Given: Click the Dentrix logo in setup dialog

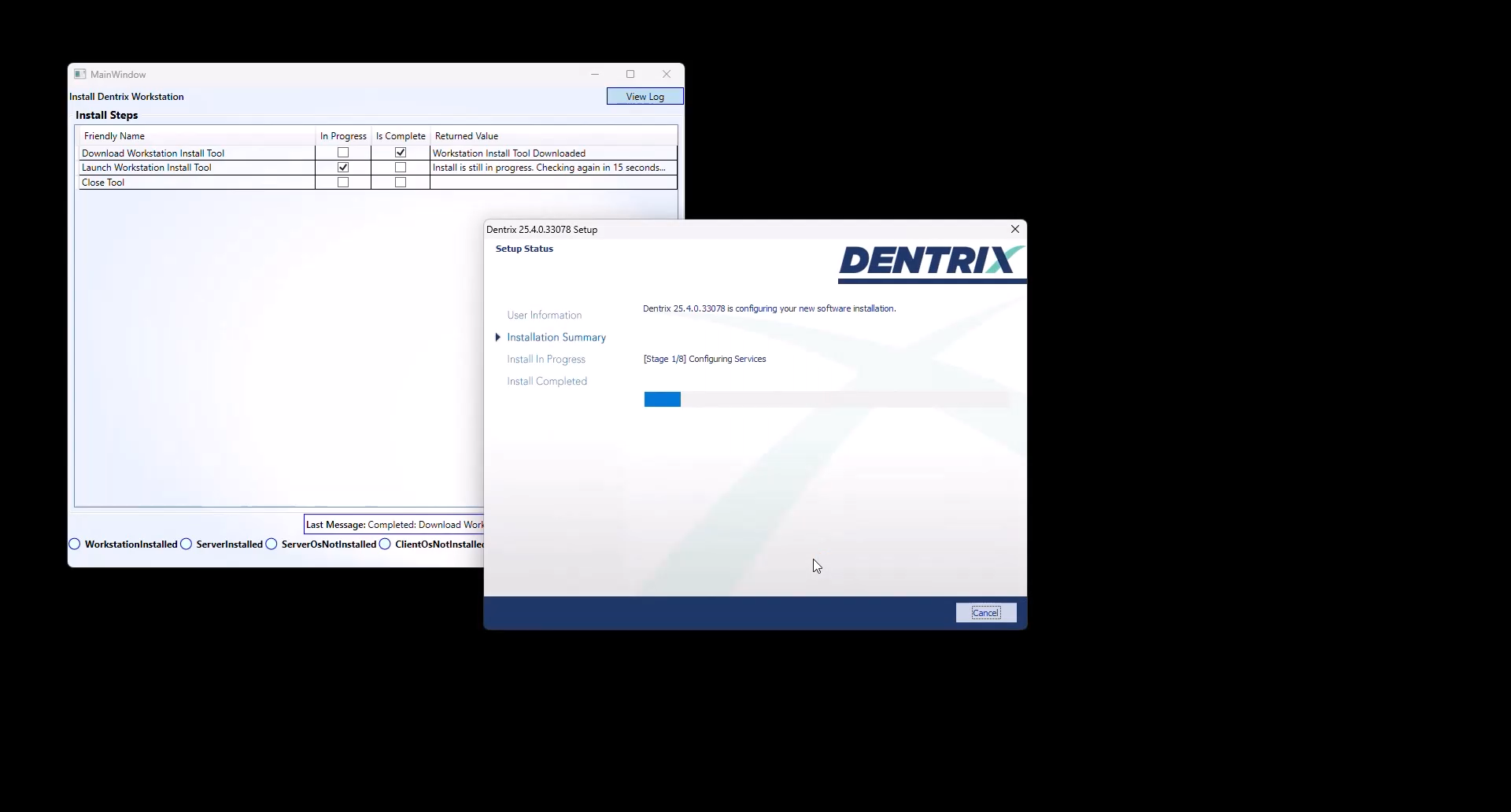Looking at the screenshot, I should [x=929, y=261].
